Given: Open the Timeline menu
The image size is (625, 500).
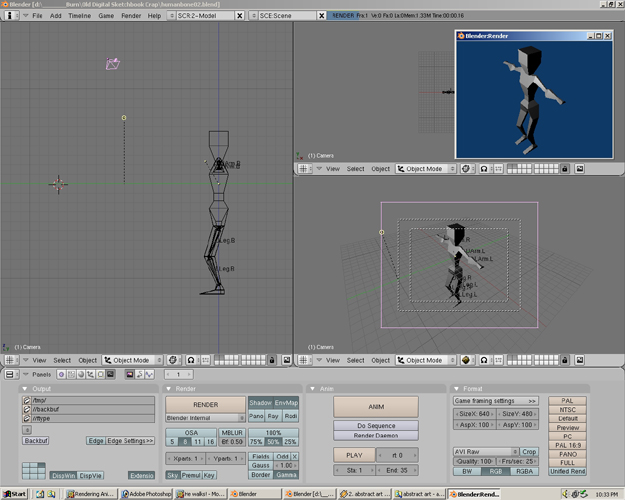Looking at the screenshot, I should pyautogui.click(x=79, y=16).
